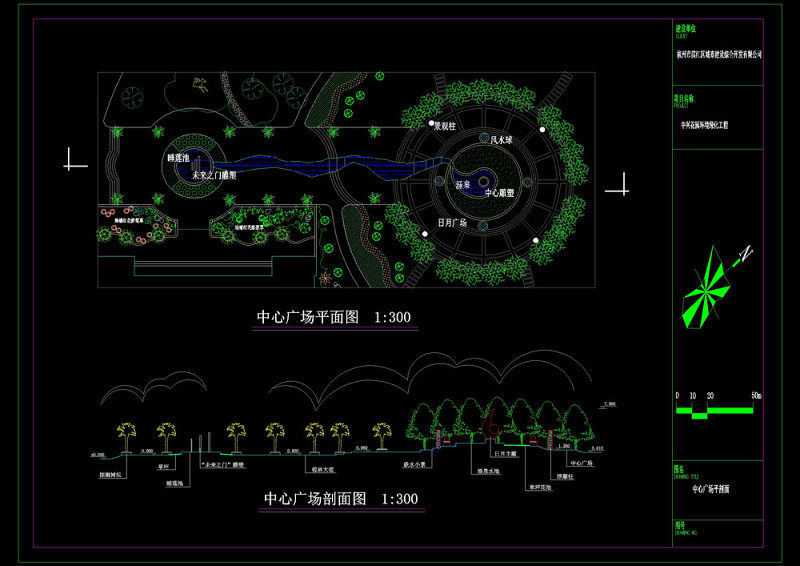The image size is (800, 566).
Task: Click the 棕榈大道 callout in section
Action: [x=322, y=470]
